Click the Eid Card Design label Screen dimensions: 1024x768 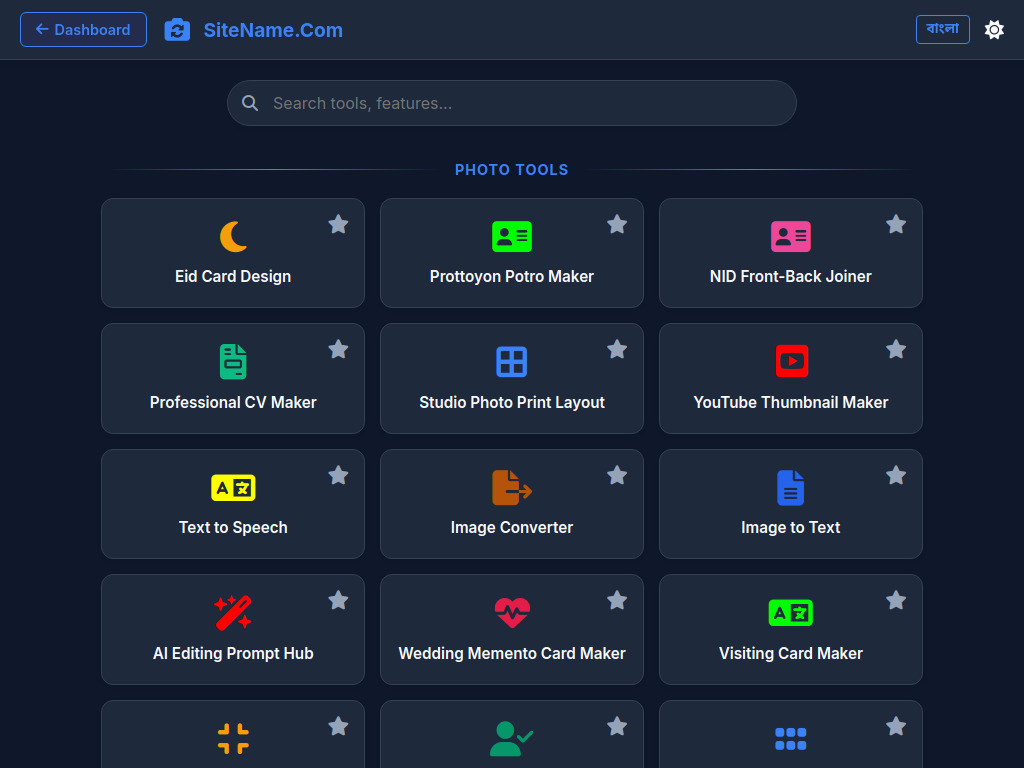click(233, 276)
